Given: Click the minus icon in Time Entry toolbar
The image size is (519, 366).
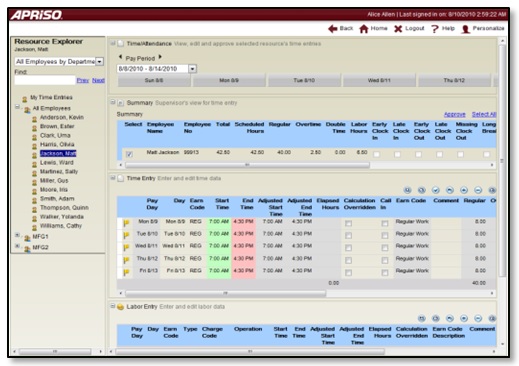Looking at the screenshot, I should point(478,190).
